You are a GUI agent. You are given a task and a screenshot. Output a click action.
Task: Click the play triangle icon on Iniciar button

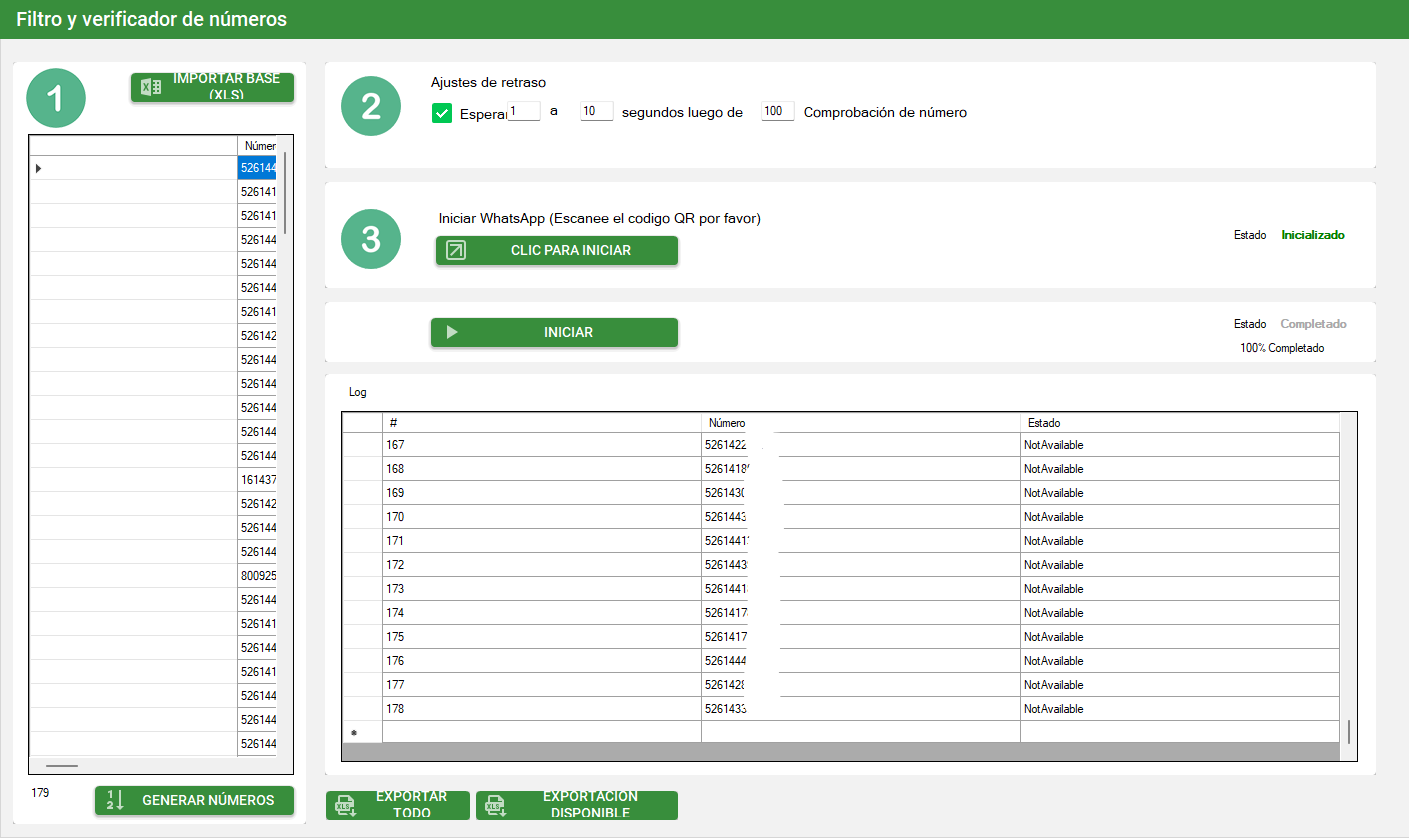452,332
